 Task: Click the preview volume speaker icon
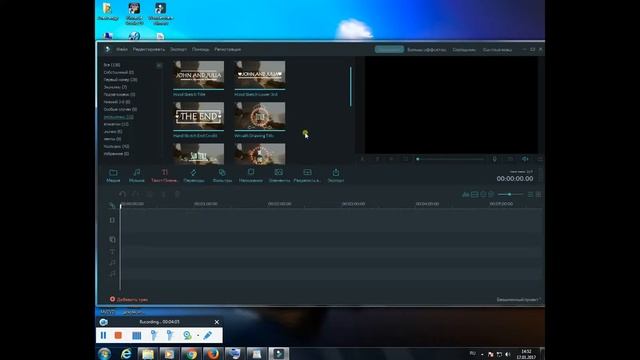coord(525,159)
